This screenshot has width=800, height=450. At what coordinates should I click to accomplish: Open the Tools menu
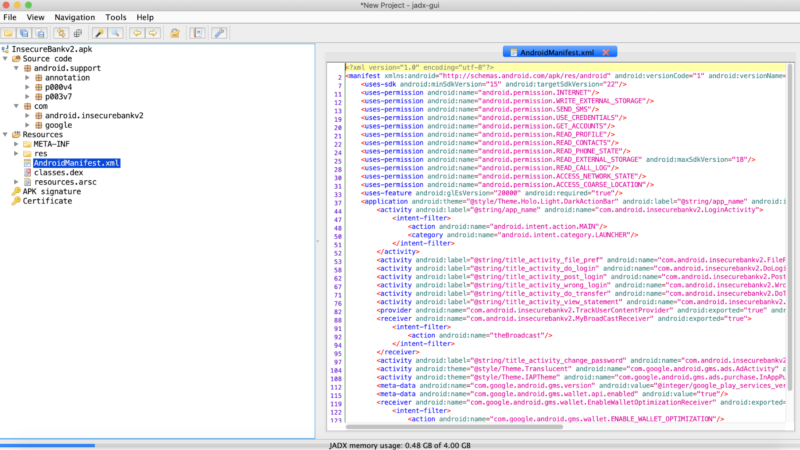coord(116,17)
